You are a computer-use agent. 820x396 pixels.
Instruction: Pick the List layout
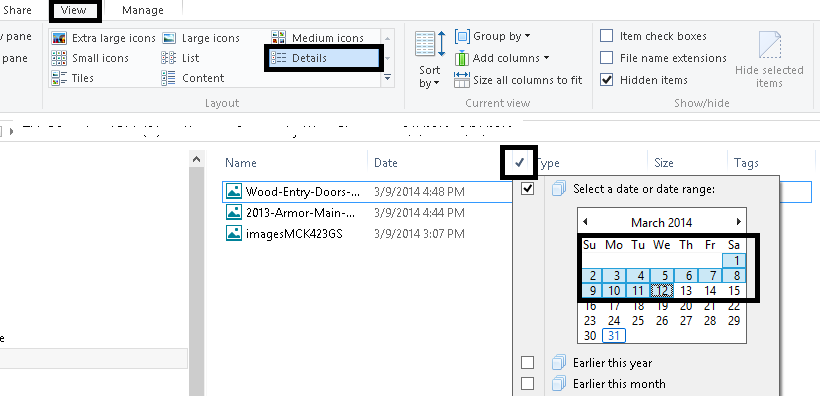(x=180, y=58)
